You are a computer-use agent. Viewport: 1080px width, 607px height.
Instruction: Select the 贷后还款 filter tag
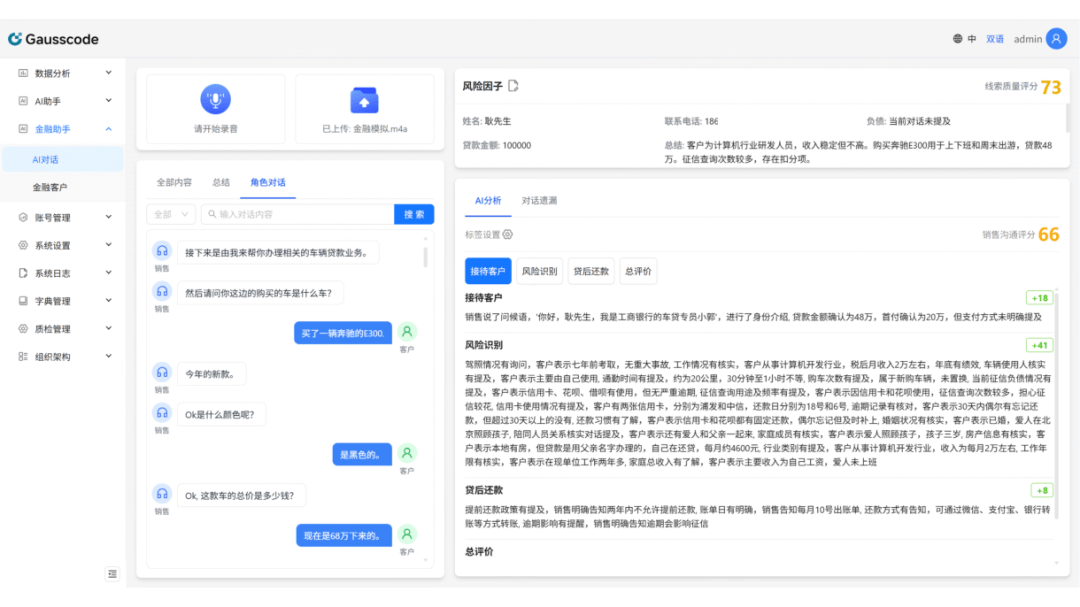[x=590, y=271]
